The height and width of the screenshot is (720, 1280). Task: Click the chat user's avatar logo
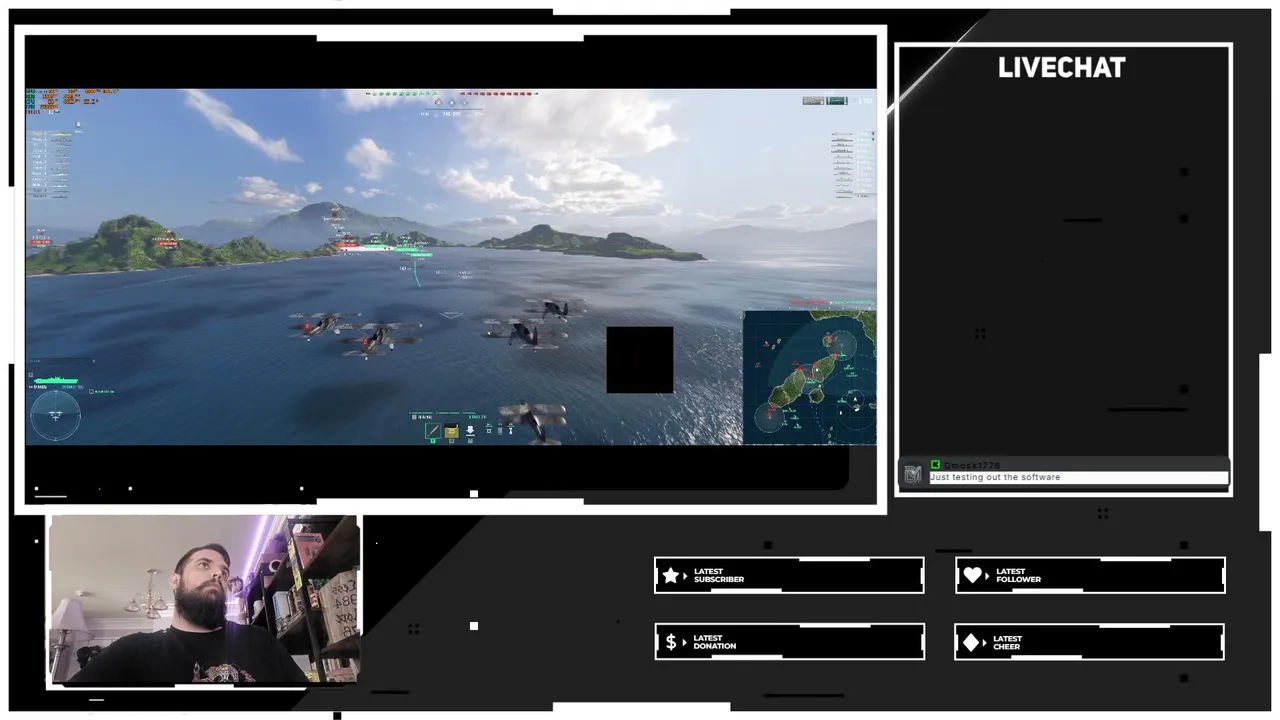click(x=912, y=475)
